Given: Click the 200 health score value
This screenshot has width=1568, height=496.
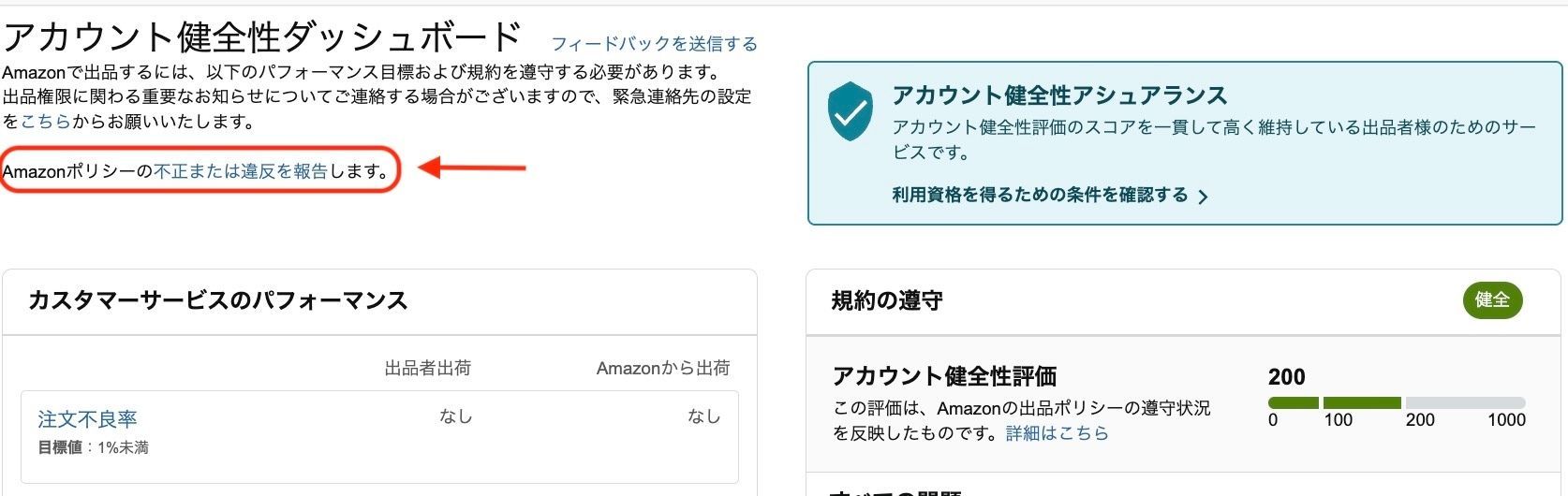Looking at the screenshot, I should pos(1286,377).
